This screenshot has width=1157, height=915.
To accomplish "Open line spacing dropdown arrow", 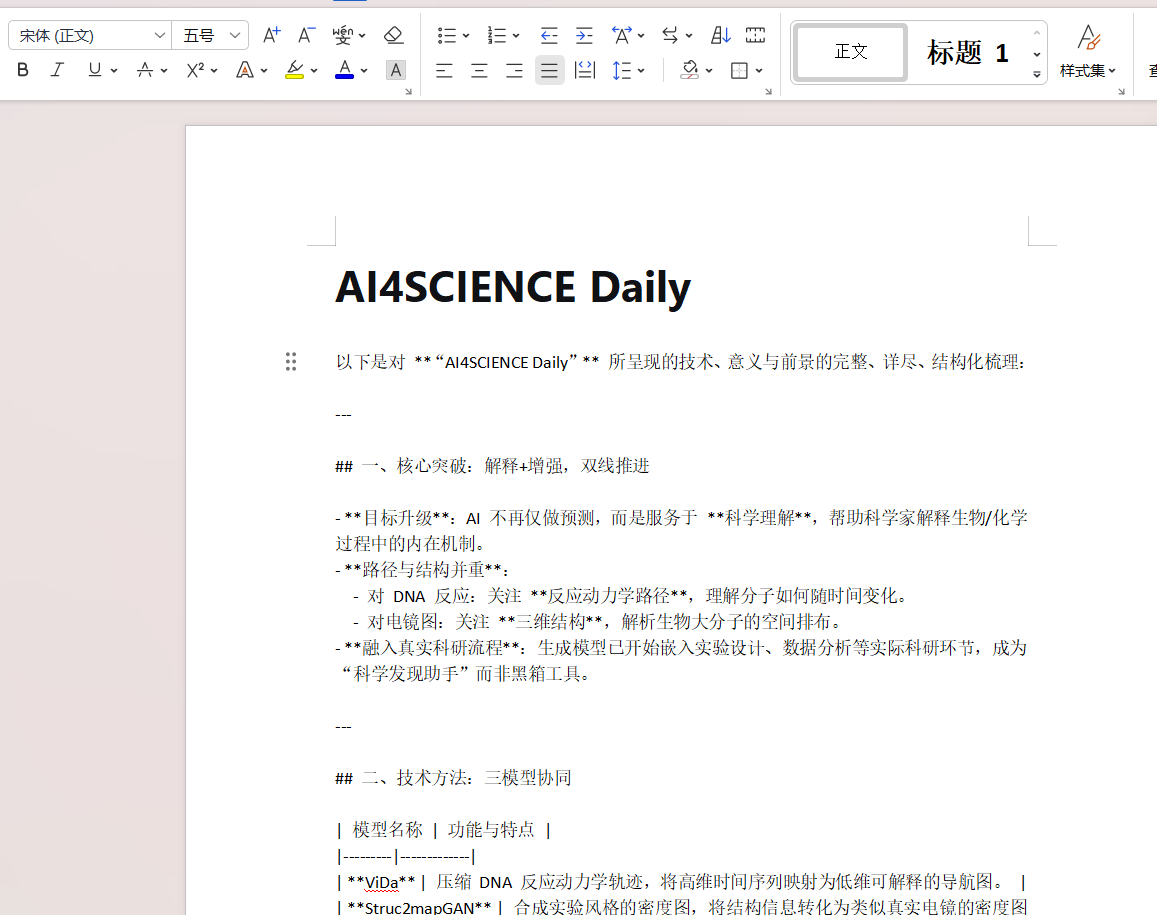I will click(x=640, y=71).
